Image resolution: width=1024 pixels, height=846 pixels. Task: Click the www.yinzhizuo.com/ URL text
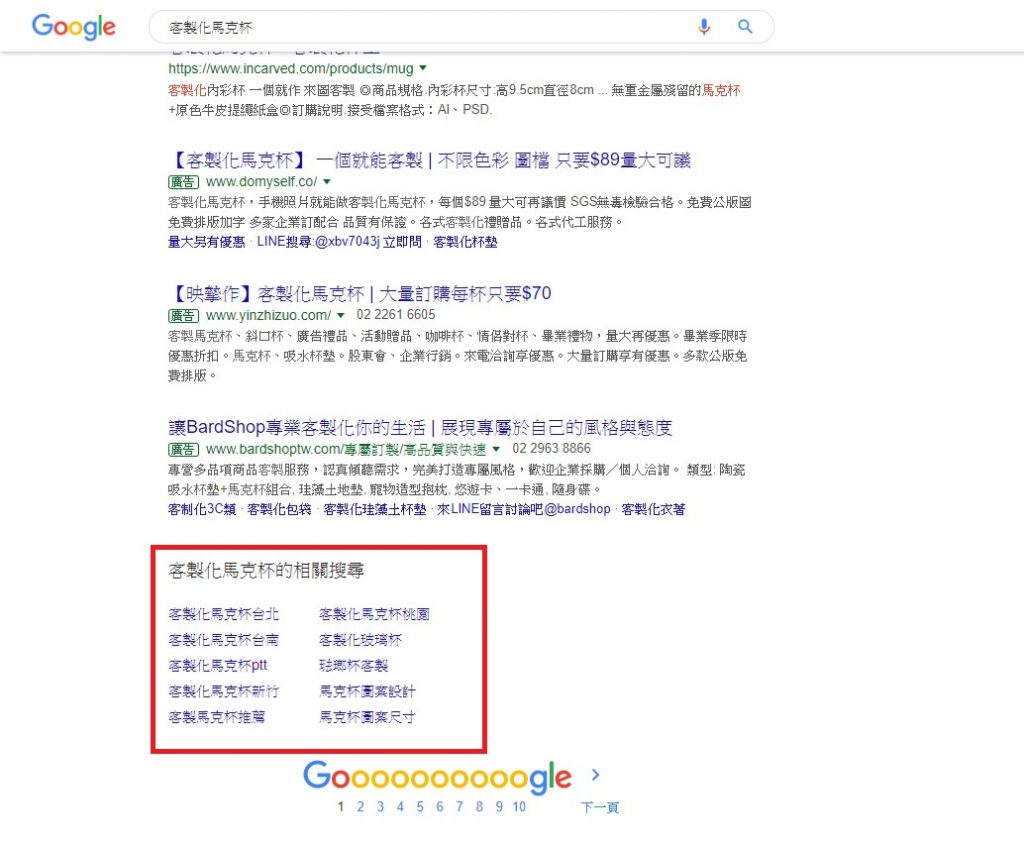[268, 316]
